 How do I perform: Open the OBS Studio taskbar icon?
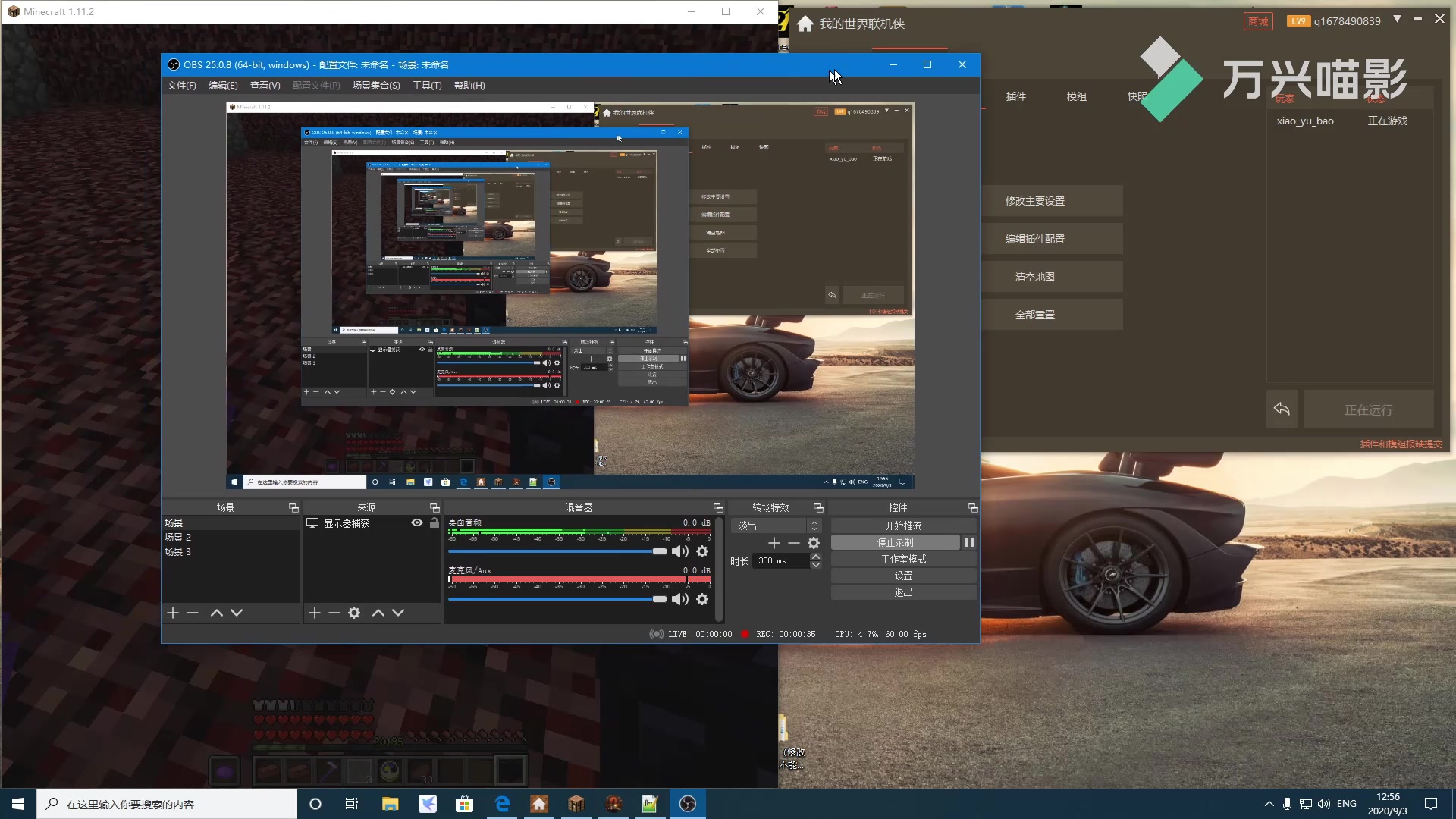(x=688, y=804)
